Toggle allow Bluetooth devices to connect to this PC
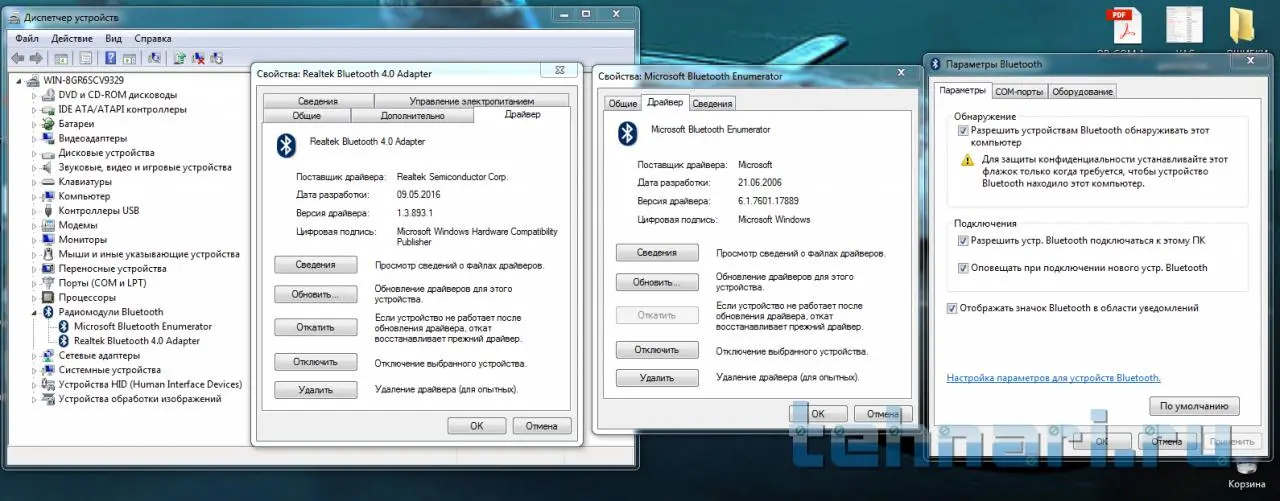This screenshot has width=1280, height=501. [x=963, y=241]
